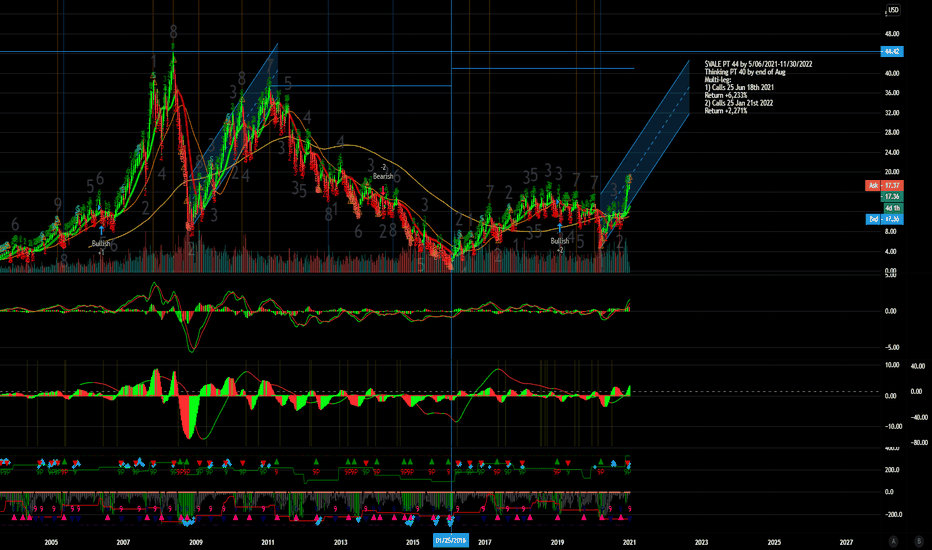Select text 'Return +6,233%'
Image resolution: width=932 pixels, height=550 pixels.
coord(726,95)
